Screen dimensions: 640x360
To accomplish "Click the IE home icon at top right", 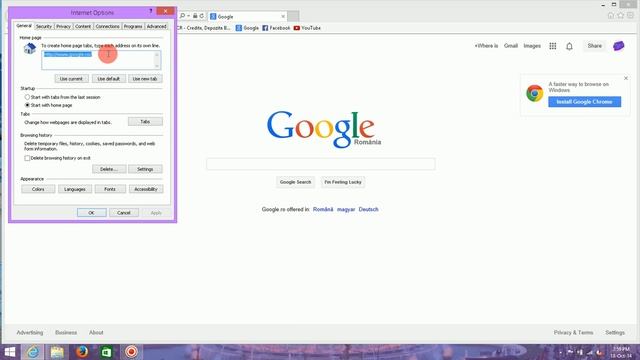I will (611, 16).
